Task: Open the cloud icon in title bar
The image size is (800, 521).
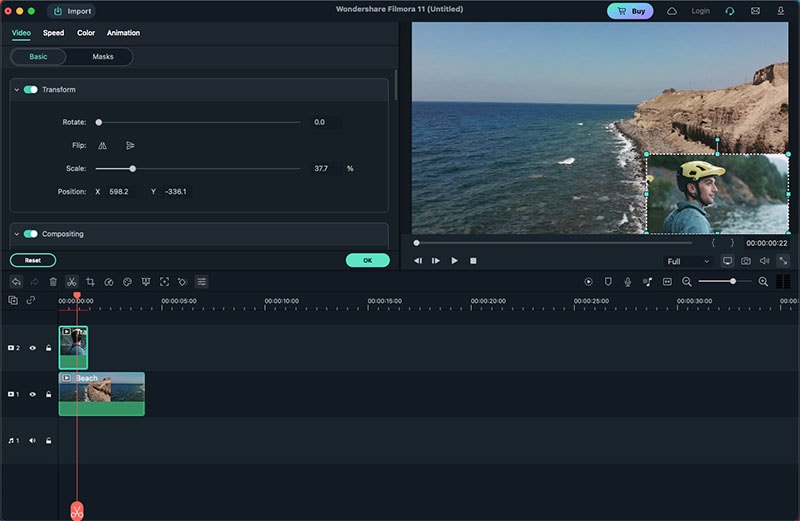Action: point(672,11)
